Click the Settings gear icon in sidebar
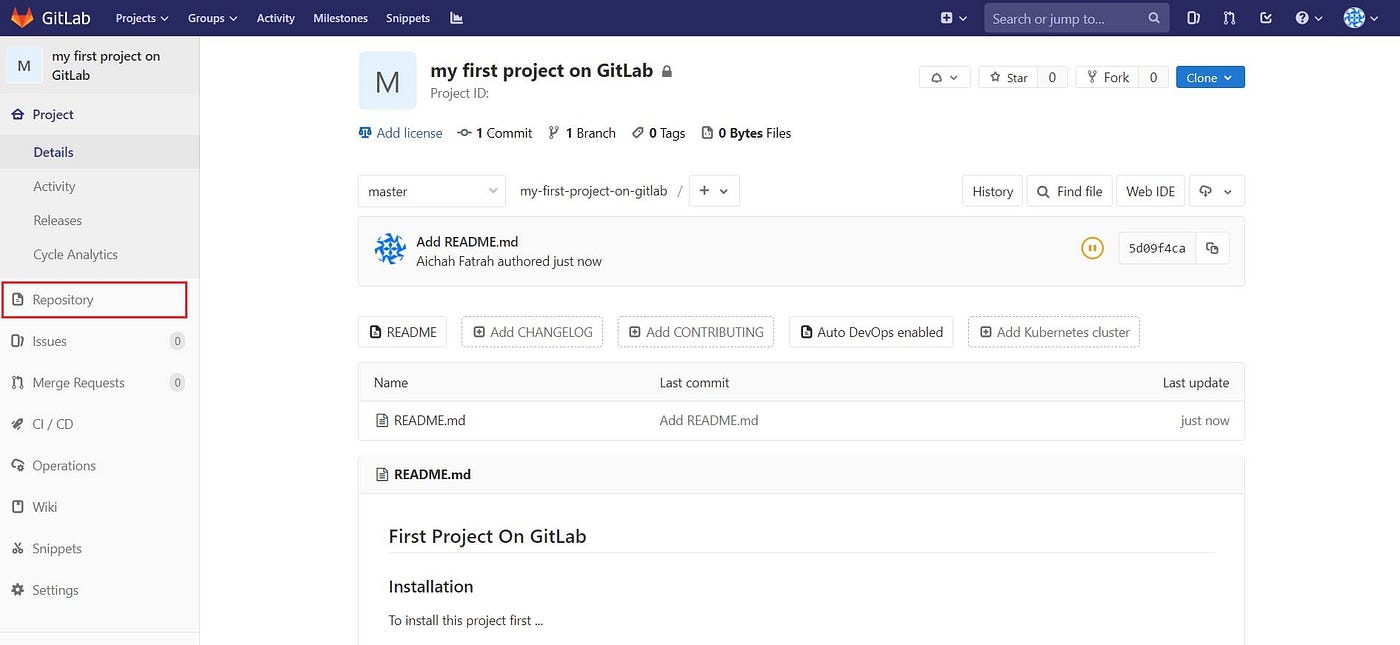 tap(17, 590)
